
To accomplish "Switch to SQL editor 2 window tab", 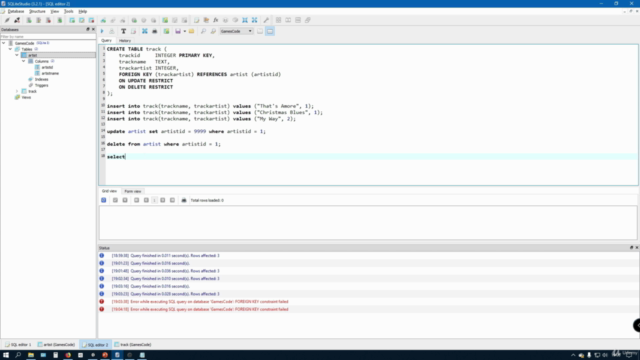I will (x=96, y=344).
